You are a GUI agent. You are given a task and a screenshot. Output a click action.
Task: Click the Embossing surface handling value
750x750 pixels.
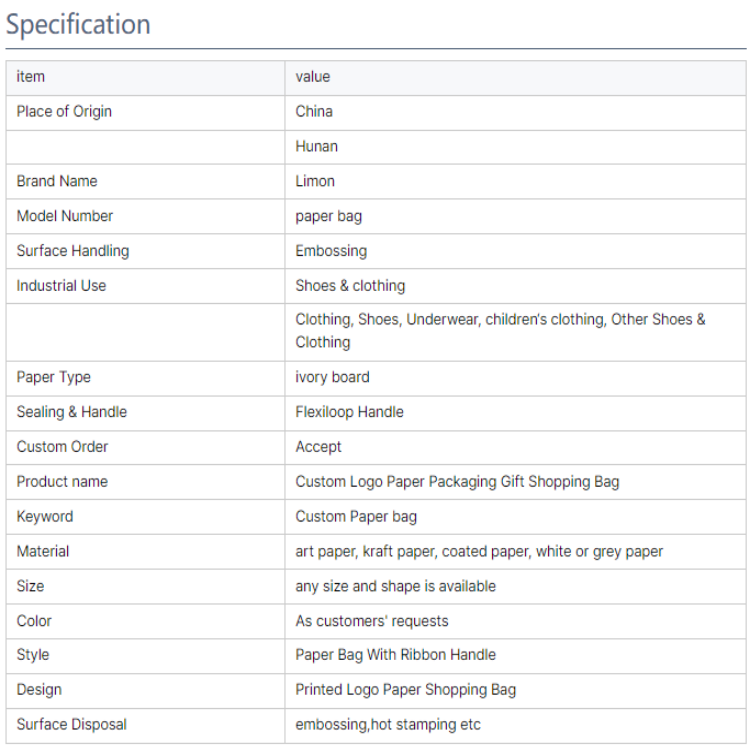[x=331, y=251]
